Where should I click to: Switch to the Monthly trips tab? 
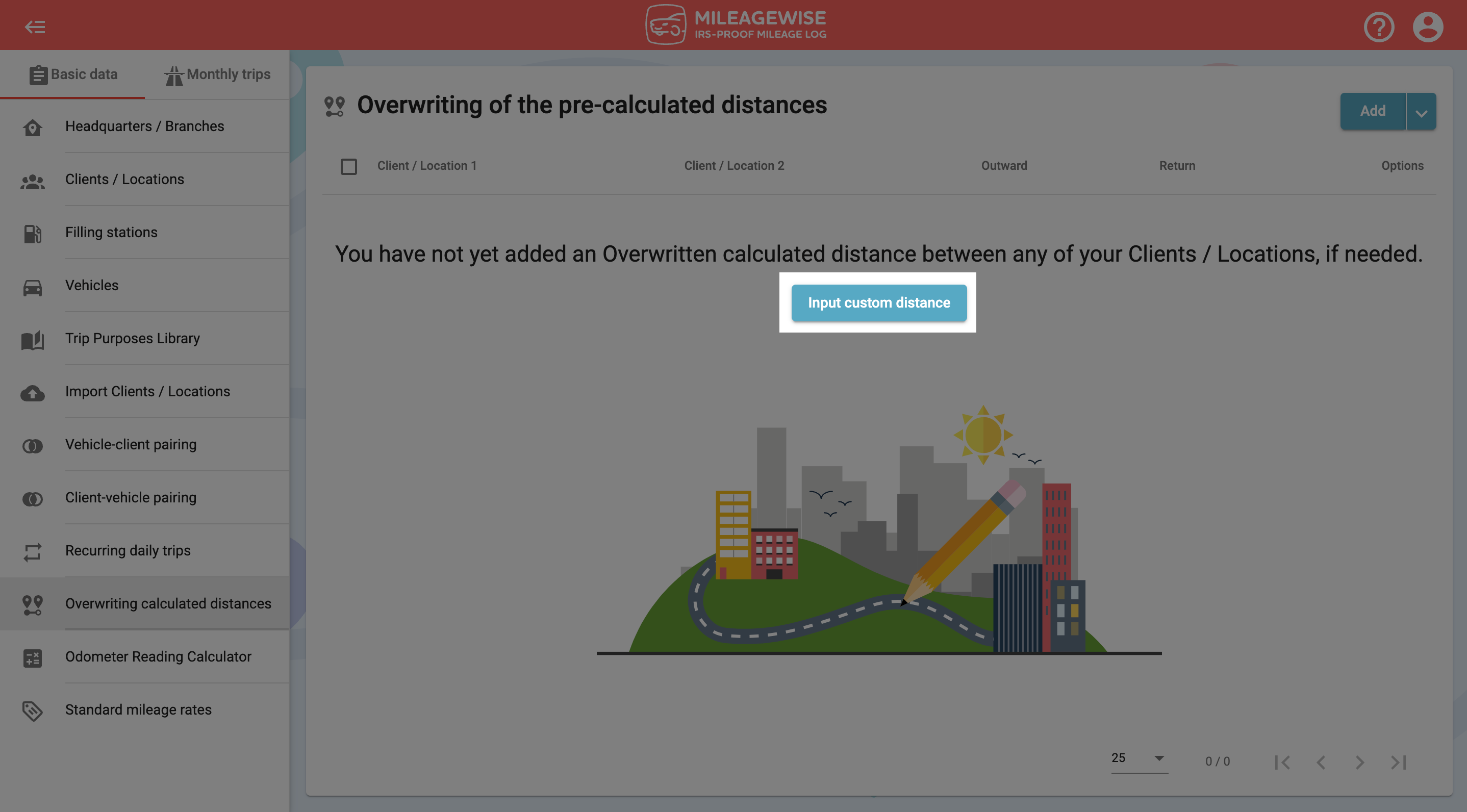[217, 74]
